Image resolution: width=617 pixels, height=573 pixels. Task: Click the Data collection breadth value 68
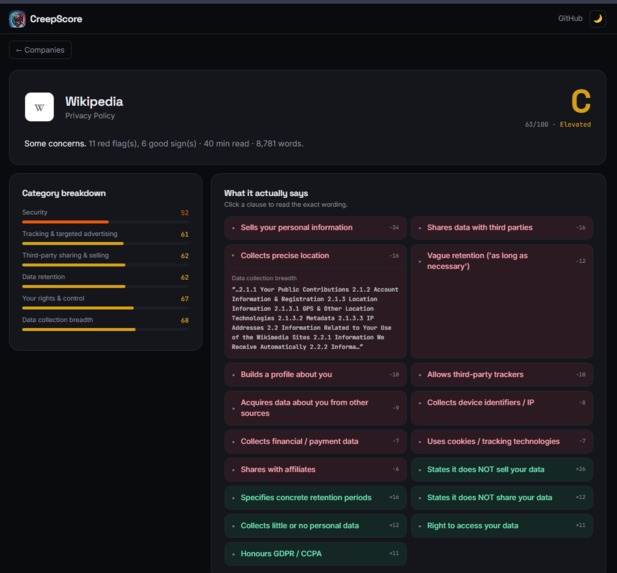point(185,320)
